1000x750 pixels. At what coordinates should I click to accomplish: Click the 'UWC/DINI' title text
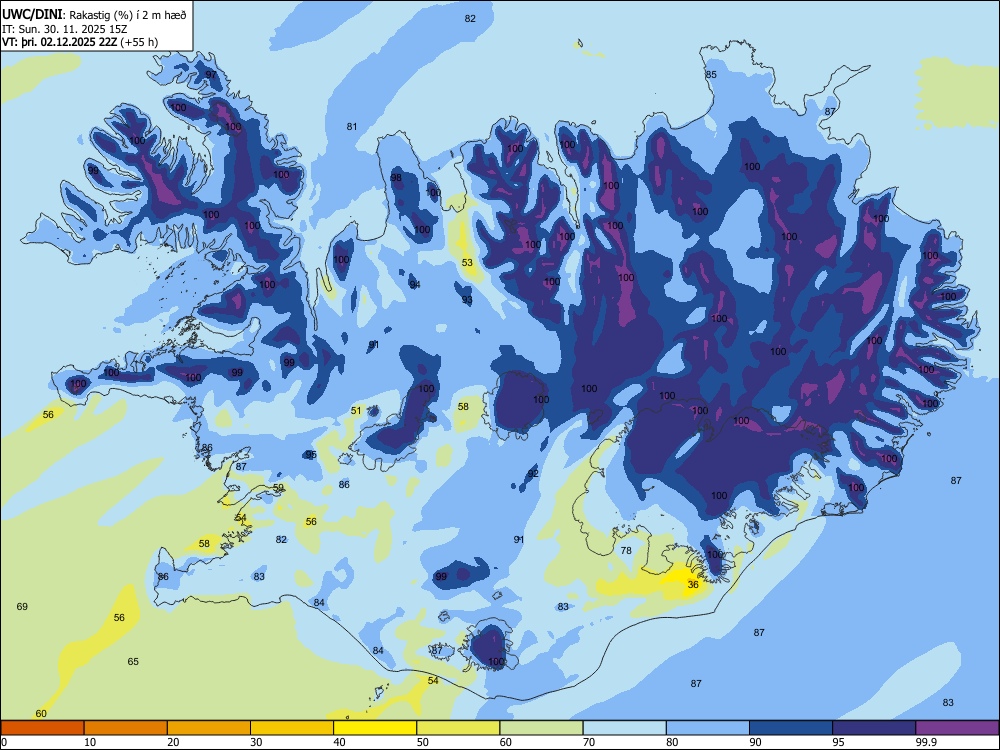point(32,14)
